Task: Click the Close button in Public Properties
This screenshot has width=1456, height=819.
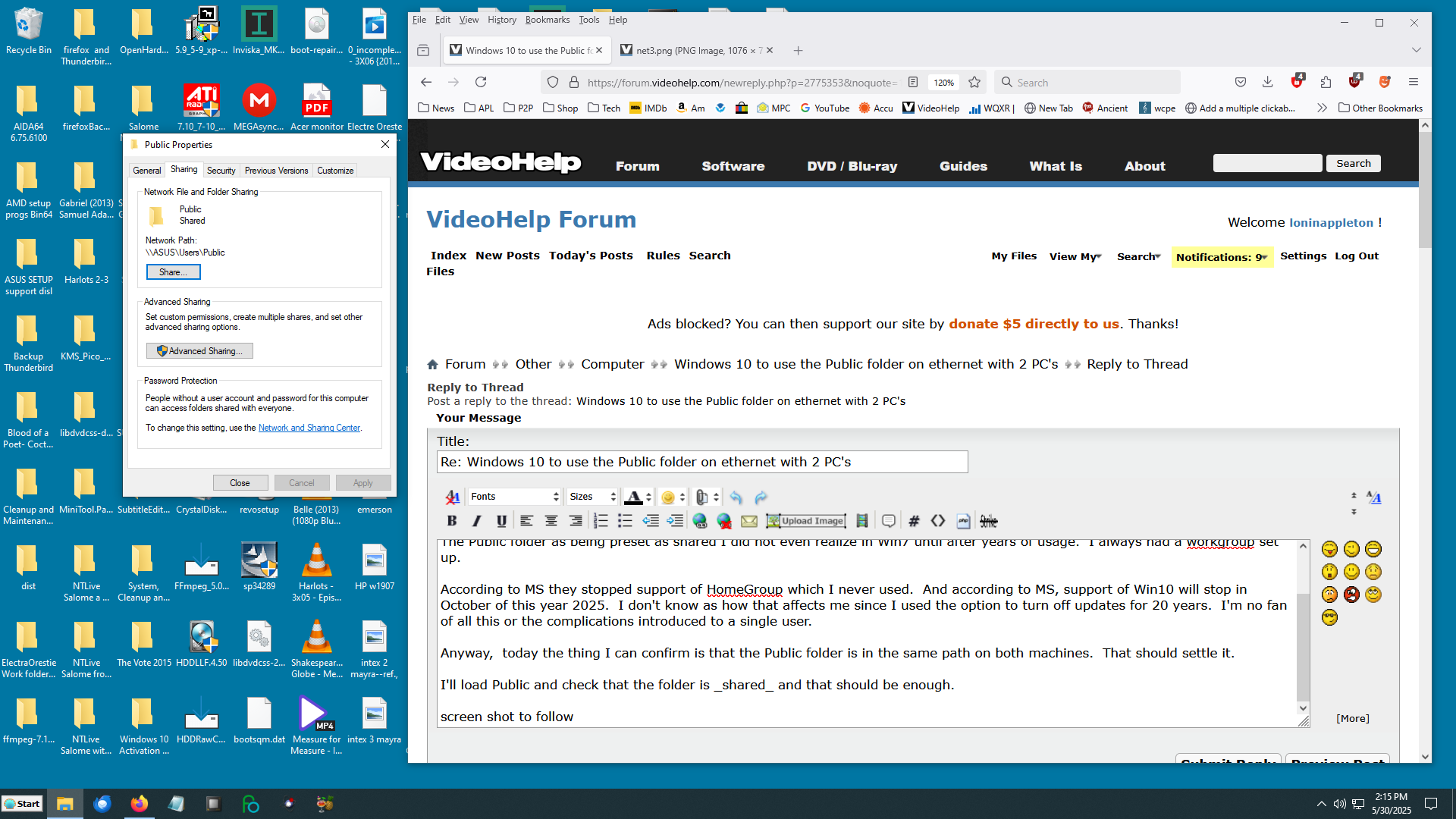Action: [x=240, y=483]
